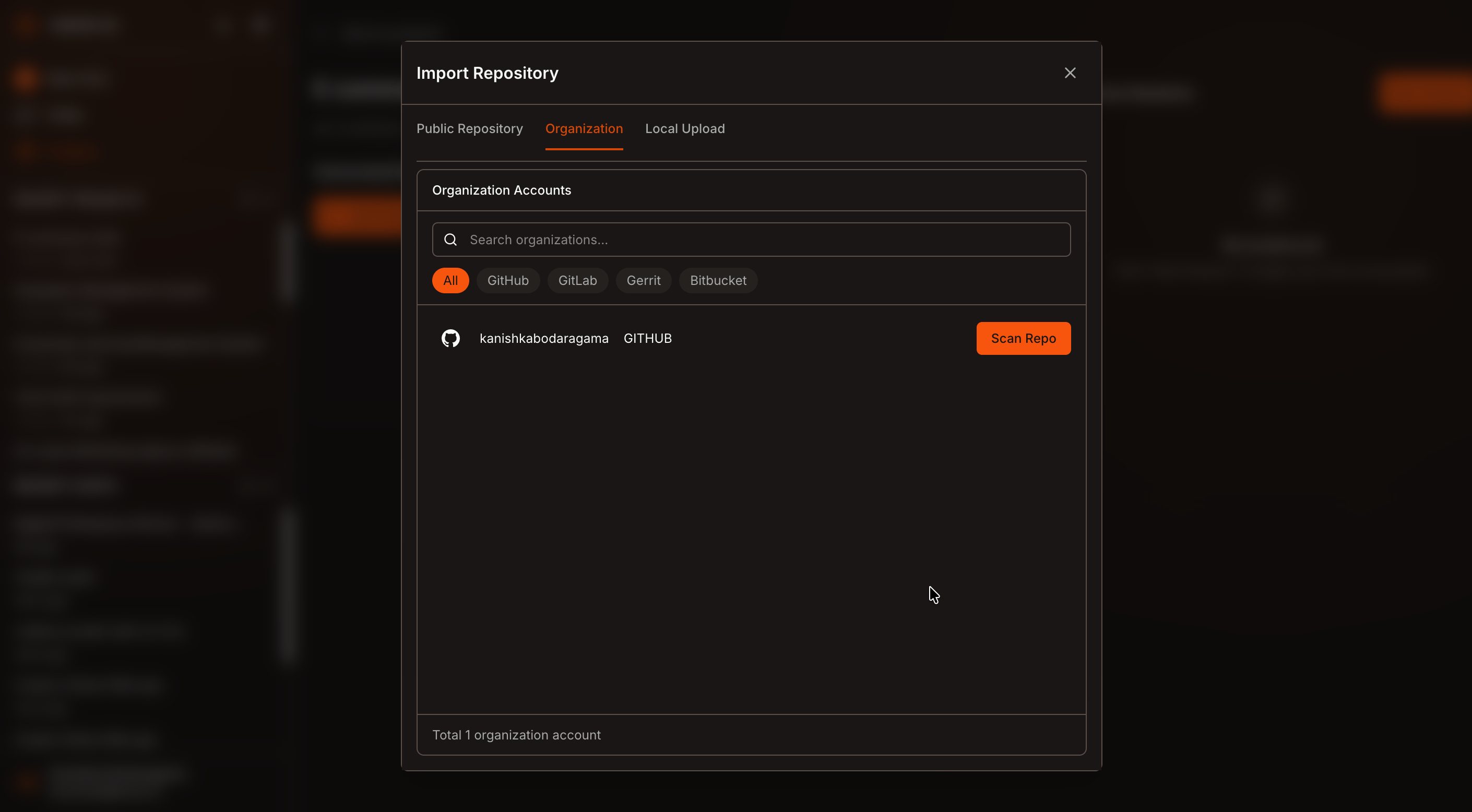Focus the Search organizations field
The height and width of the screenshot is (812, 1472).
coord(751,240)
